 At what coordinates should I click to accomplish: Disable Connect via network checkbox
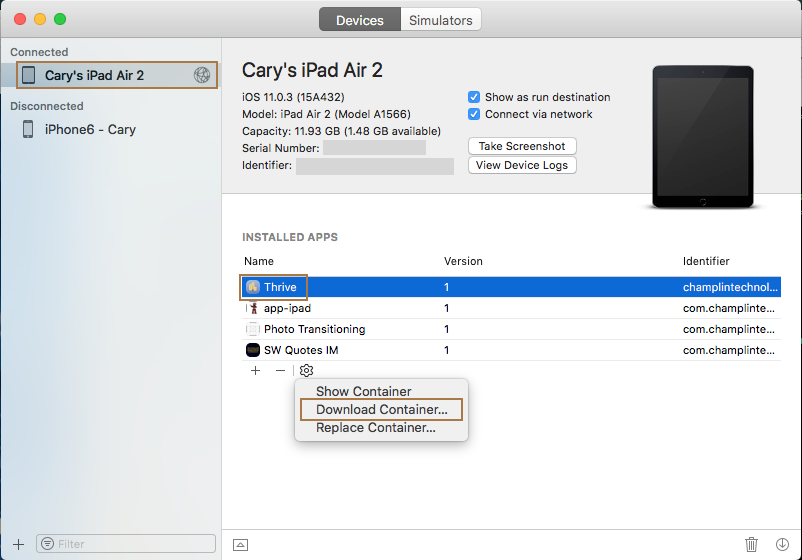pos(474,114)
